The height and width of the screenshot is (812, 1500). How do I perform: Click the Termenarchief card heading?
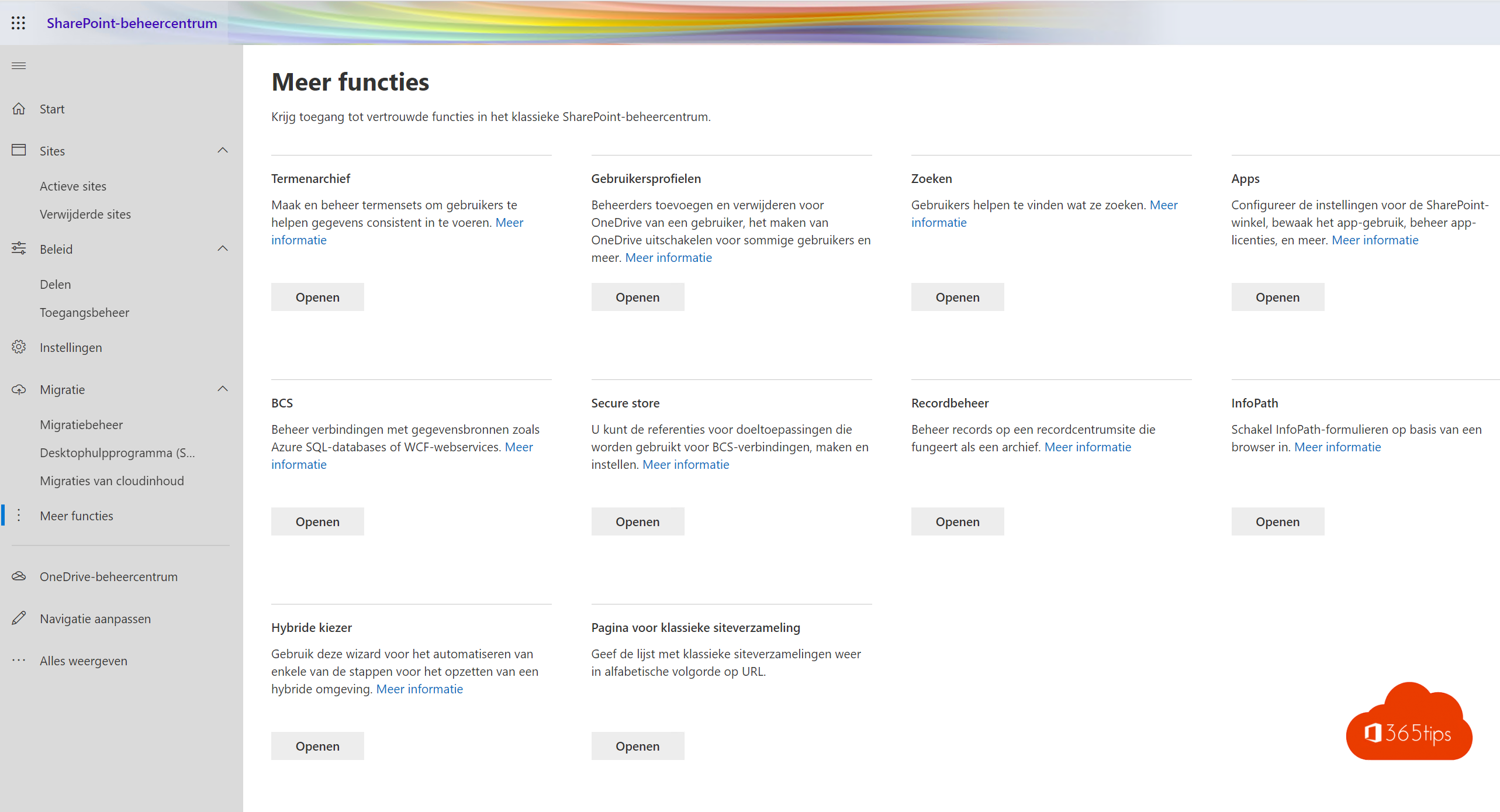point(310,179)
